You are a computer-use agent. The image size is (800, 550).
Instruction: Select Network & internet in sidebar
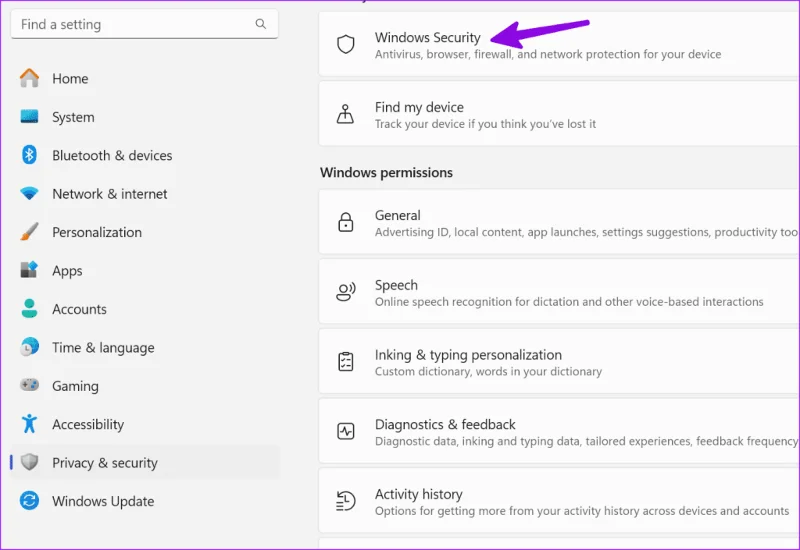[110, 194]
